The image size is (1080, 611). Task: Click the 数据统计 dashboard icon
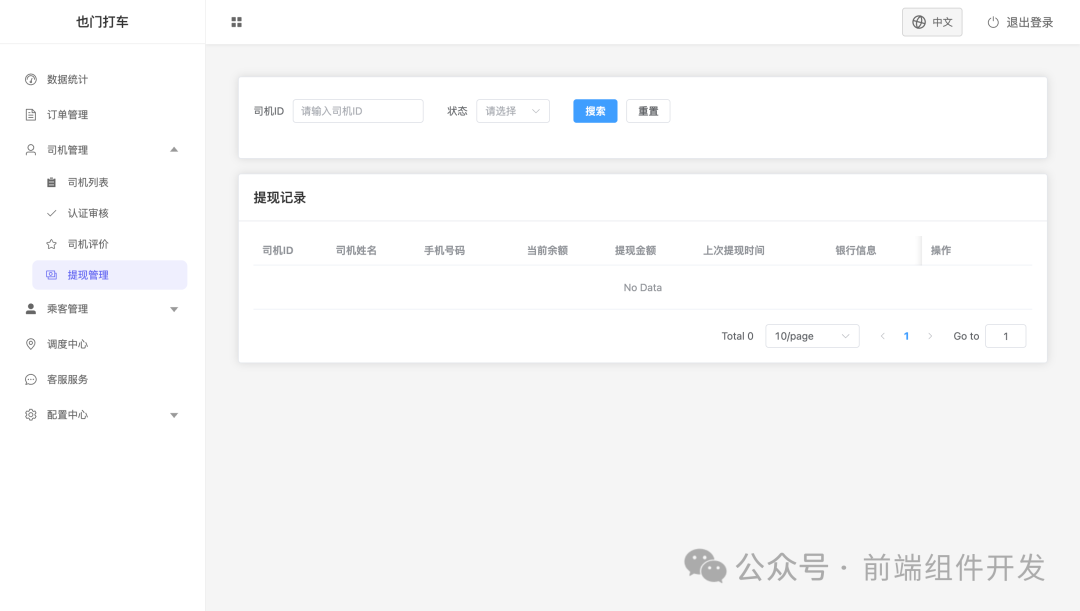31,79
